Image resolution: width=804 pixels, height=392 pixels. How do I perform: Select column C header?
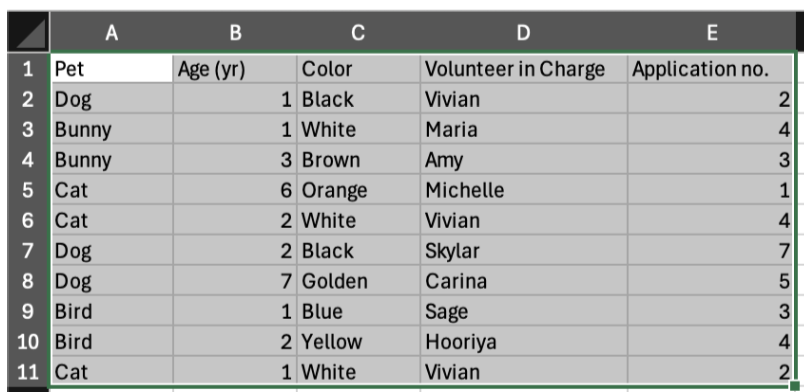click(x=358, y=33)
